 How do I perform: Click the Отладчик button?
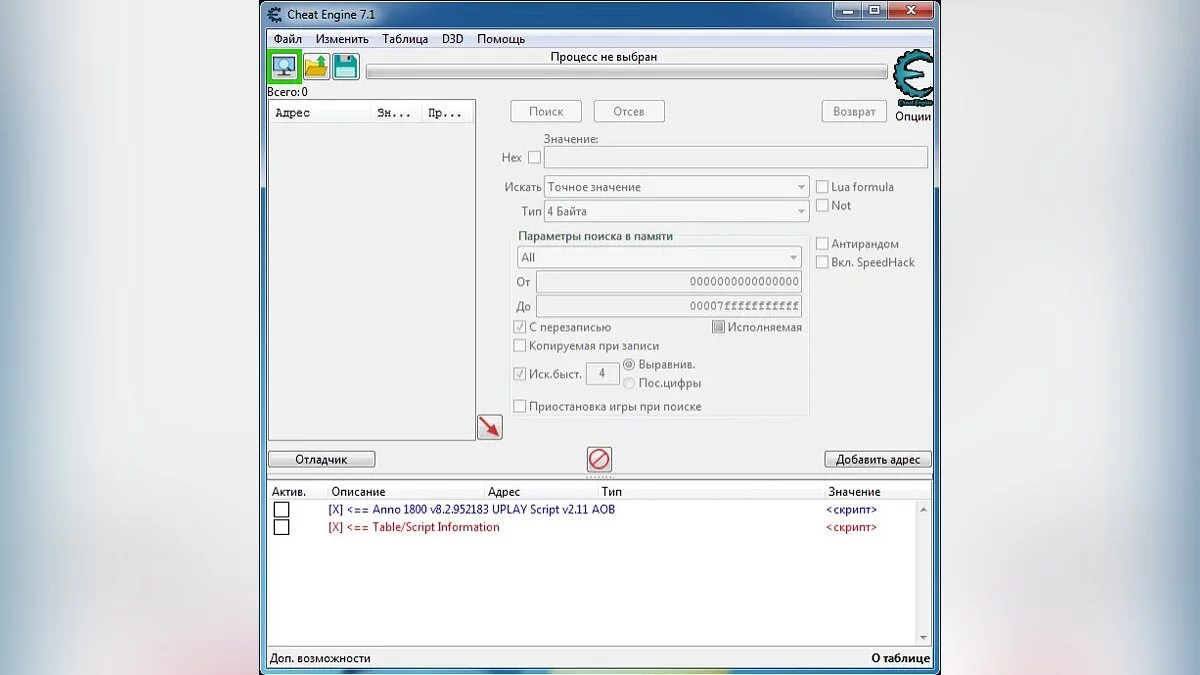click(321, 459)
